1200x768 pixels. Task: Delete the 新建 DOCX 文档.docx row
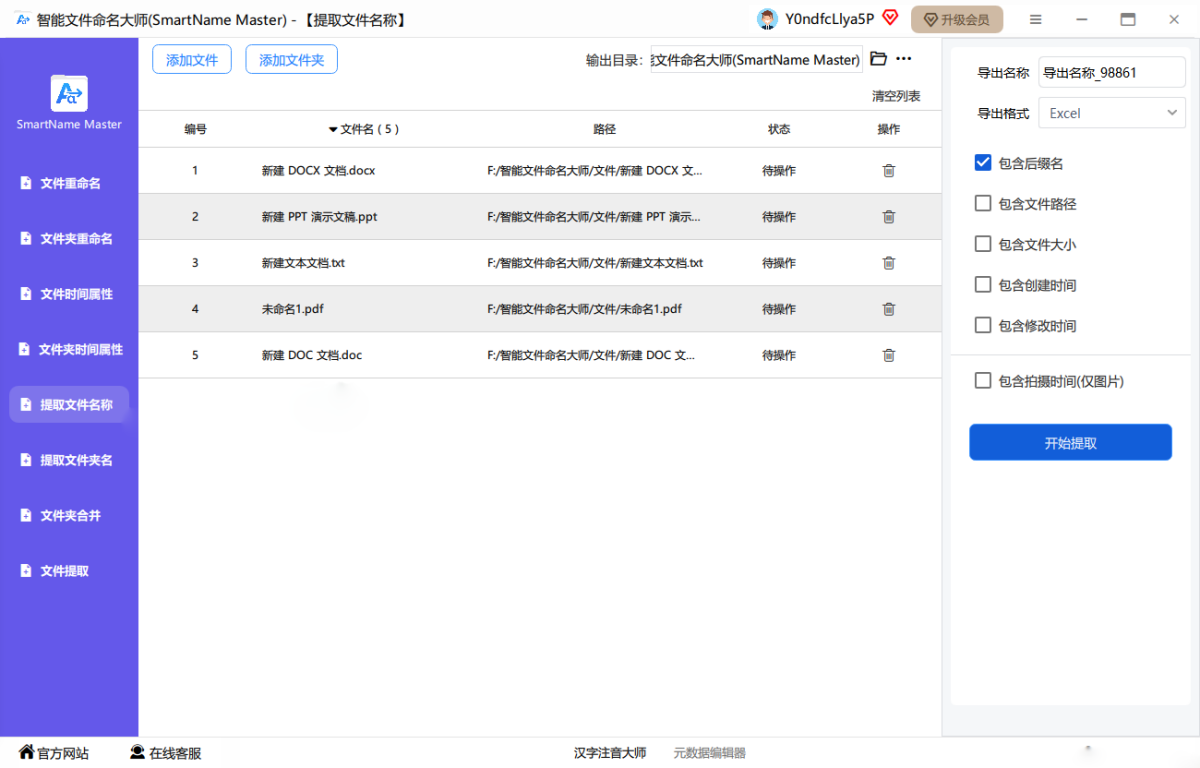[888, 171]
